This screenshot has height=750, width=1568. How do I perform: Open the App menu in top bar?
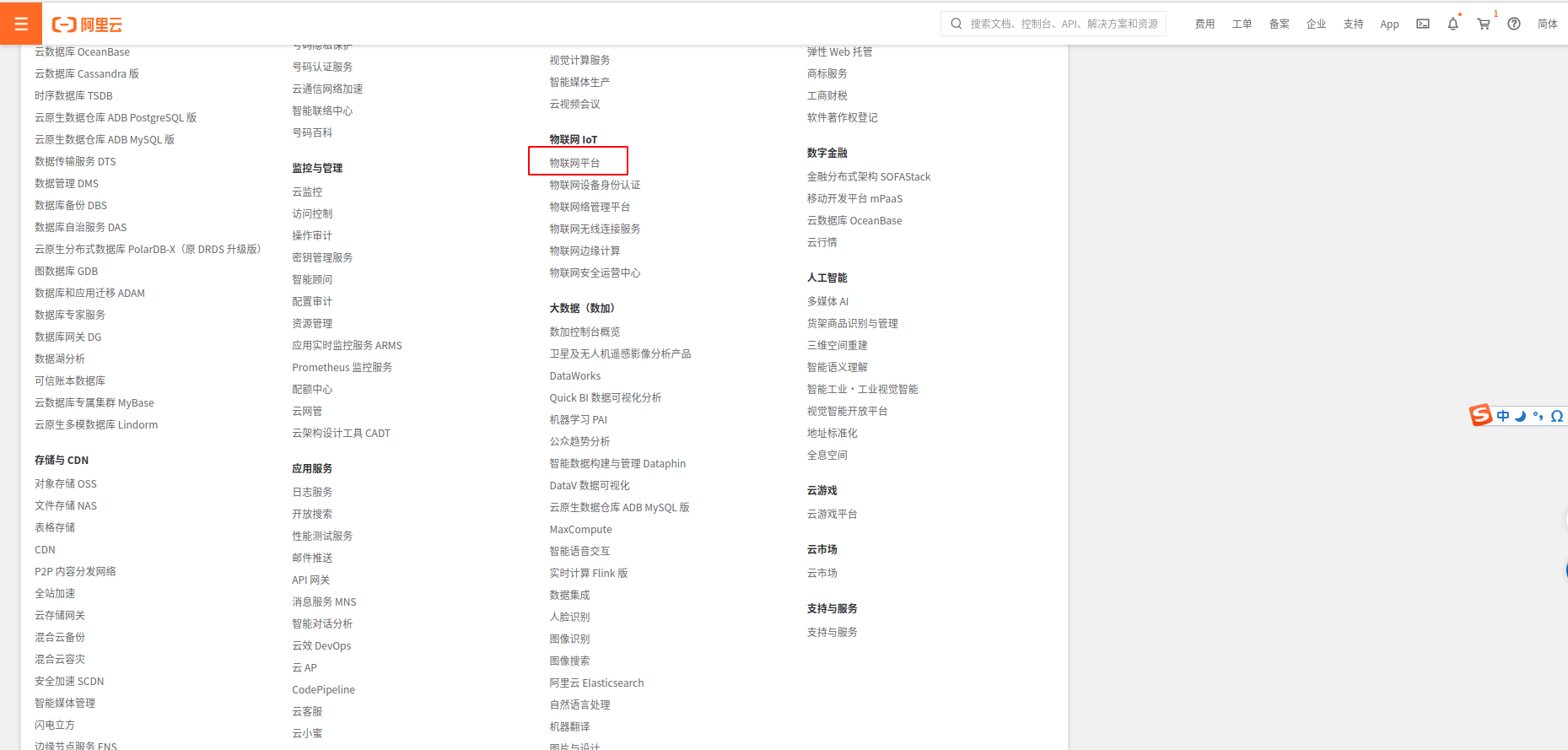coord(1389,24)
